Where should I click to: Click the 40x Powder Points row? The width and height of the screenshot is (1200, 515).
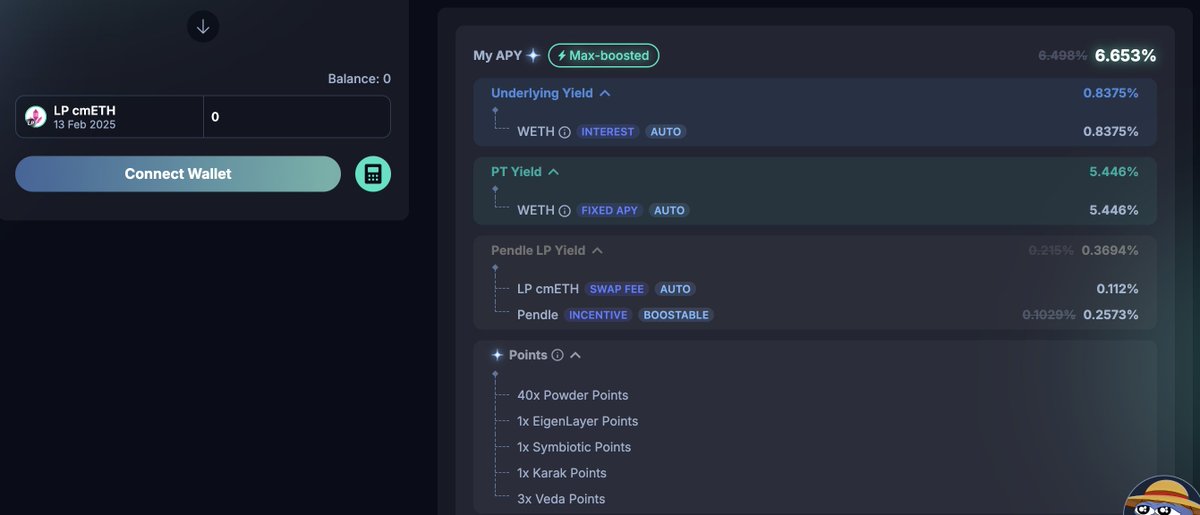click(573, 395)
